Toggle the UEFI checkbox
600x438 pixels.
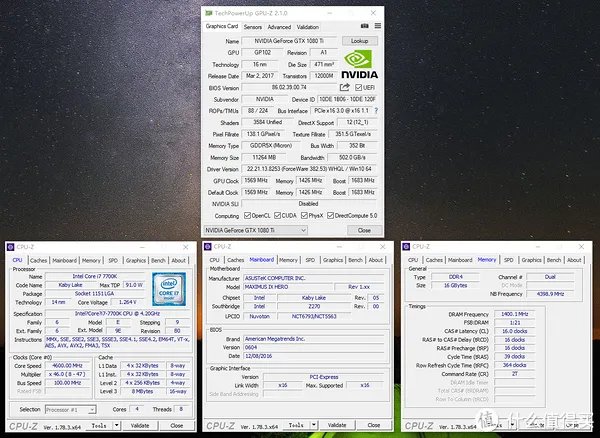click(x=358, y=88)
